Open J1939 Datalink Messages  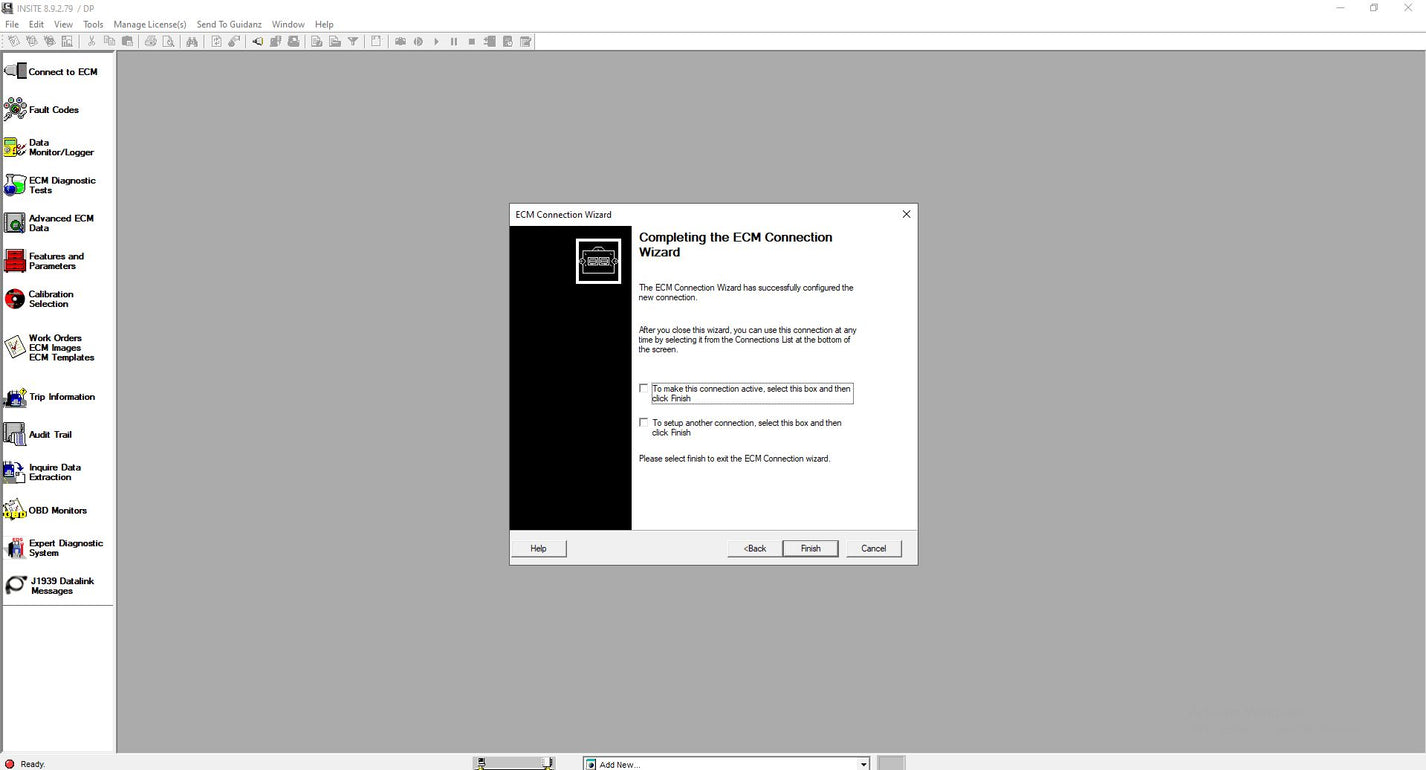(x=15, y=586)
